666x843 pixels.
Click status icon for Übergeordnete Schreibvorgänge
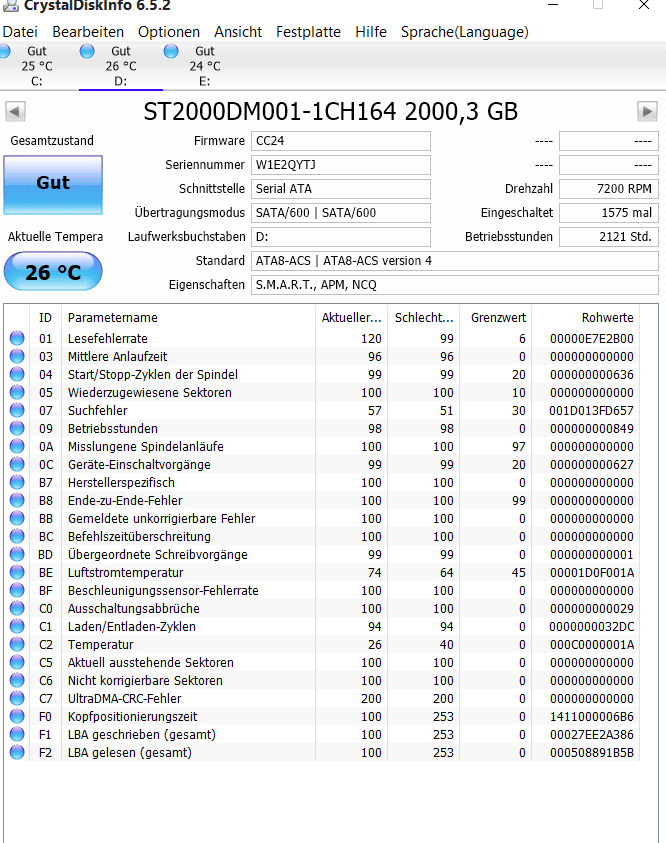pos(17,554)
